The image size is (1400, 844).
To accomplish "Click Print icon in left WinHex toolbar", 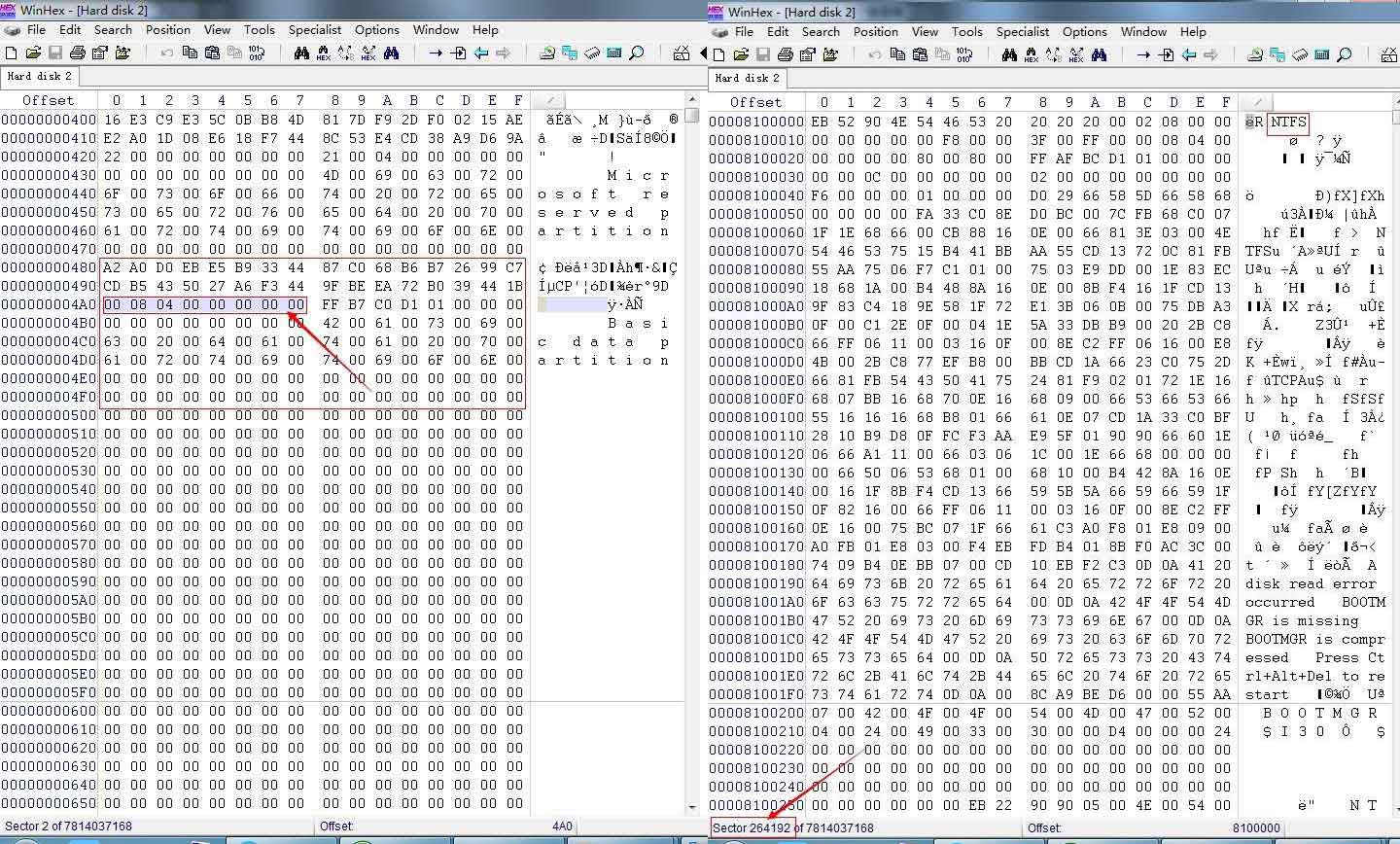I will point(78,53).
